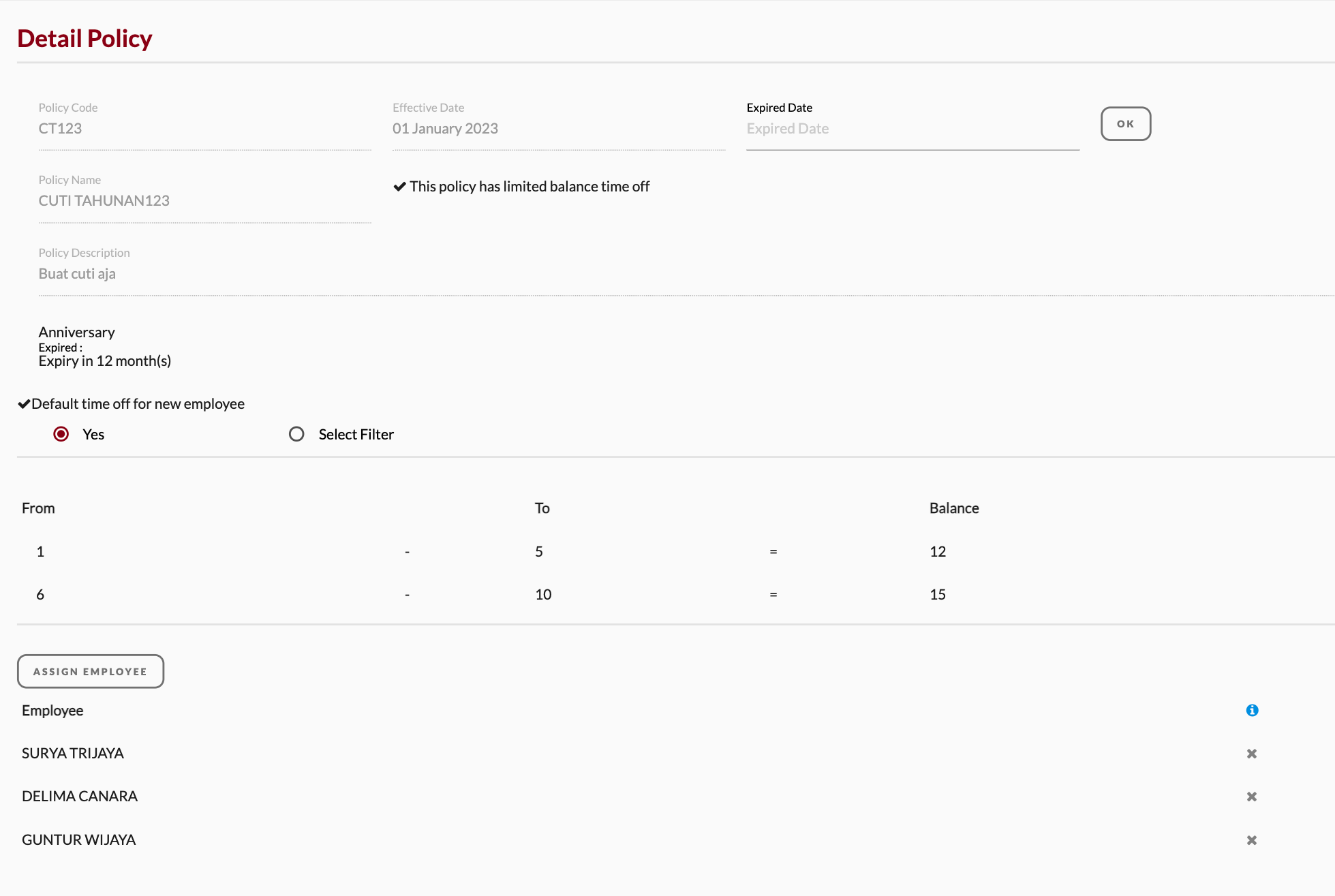Click the blue info icon beside Employee

1252,710
